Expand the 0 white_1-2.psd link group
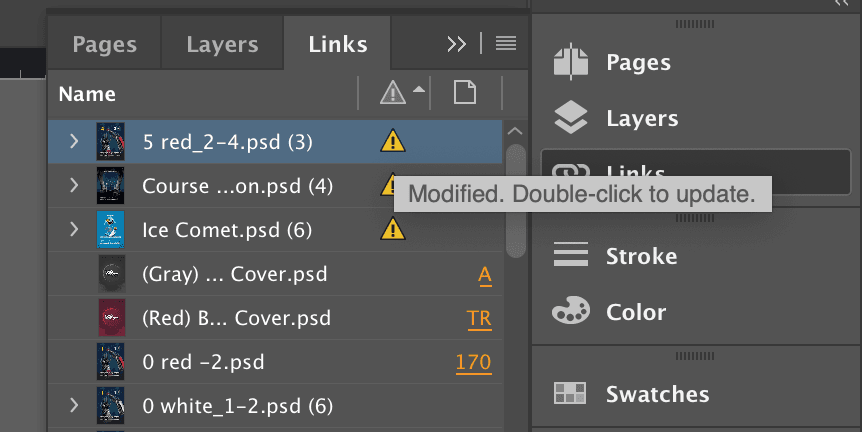 [x=74, y=406]
